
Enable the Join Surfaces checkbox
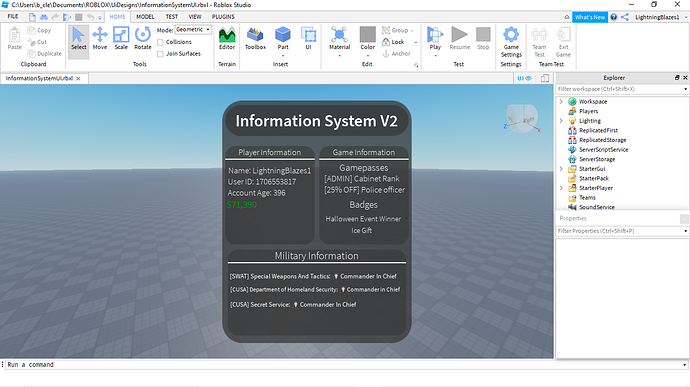(160, 54)
